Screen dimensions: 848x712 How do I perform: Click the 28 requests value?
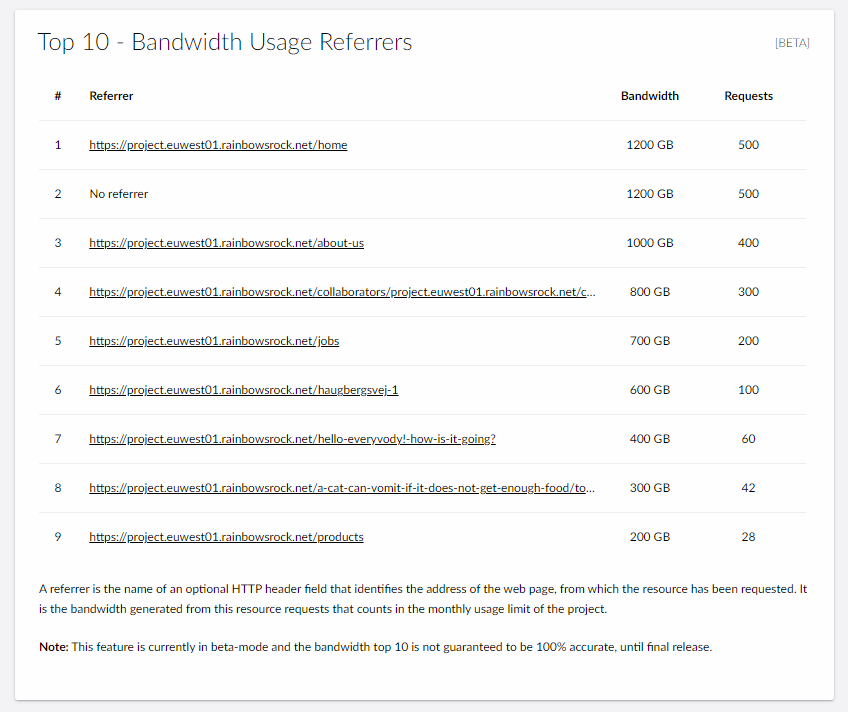tap(749, 537)
